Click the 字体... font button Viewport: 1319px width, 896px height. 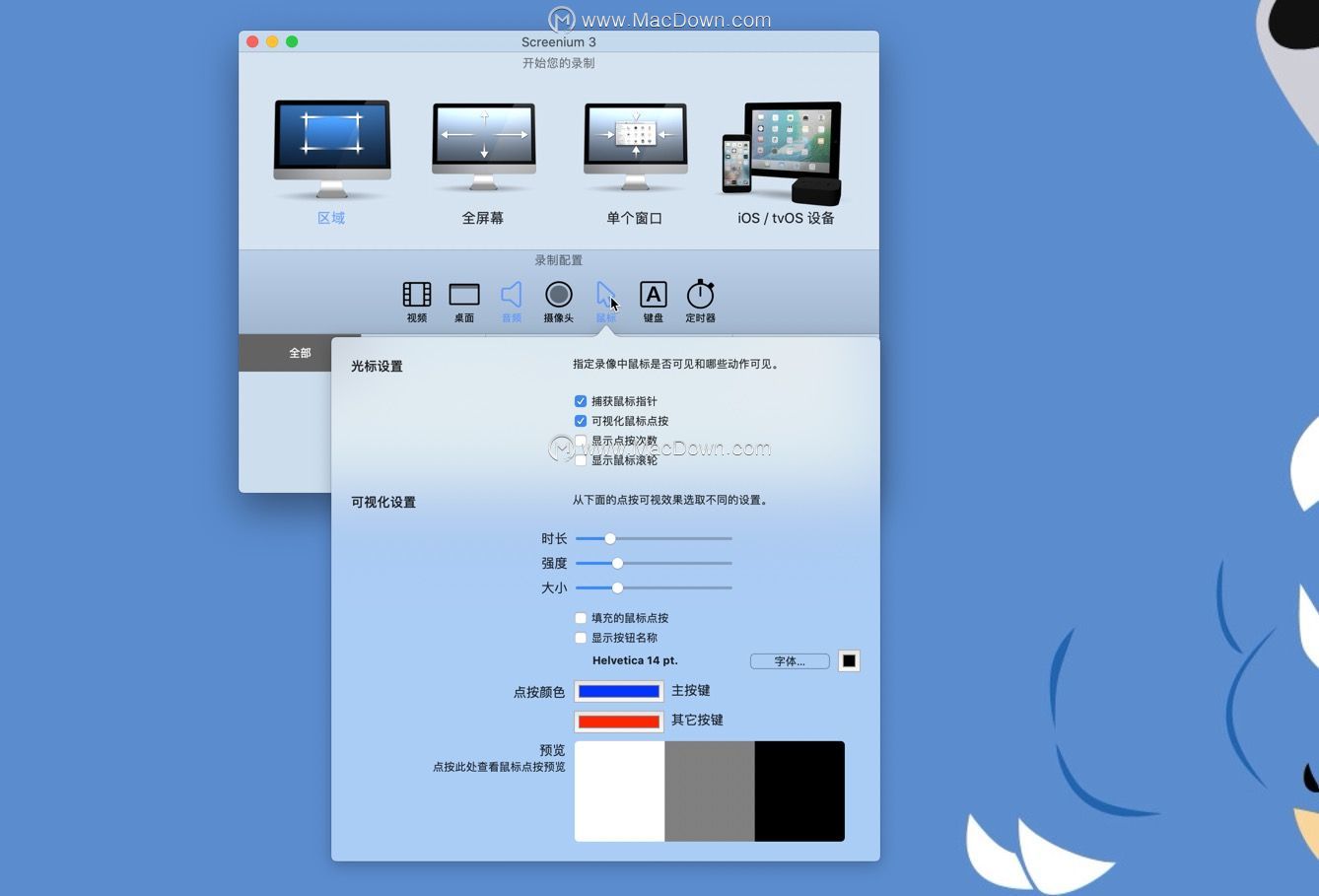click(790, 661)
